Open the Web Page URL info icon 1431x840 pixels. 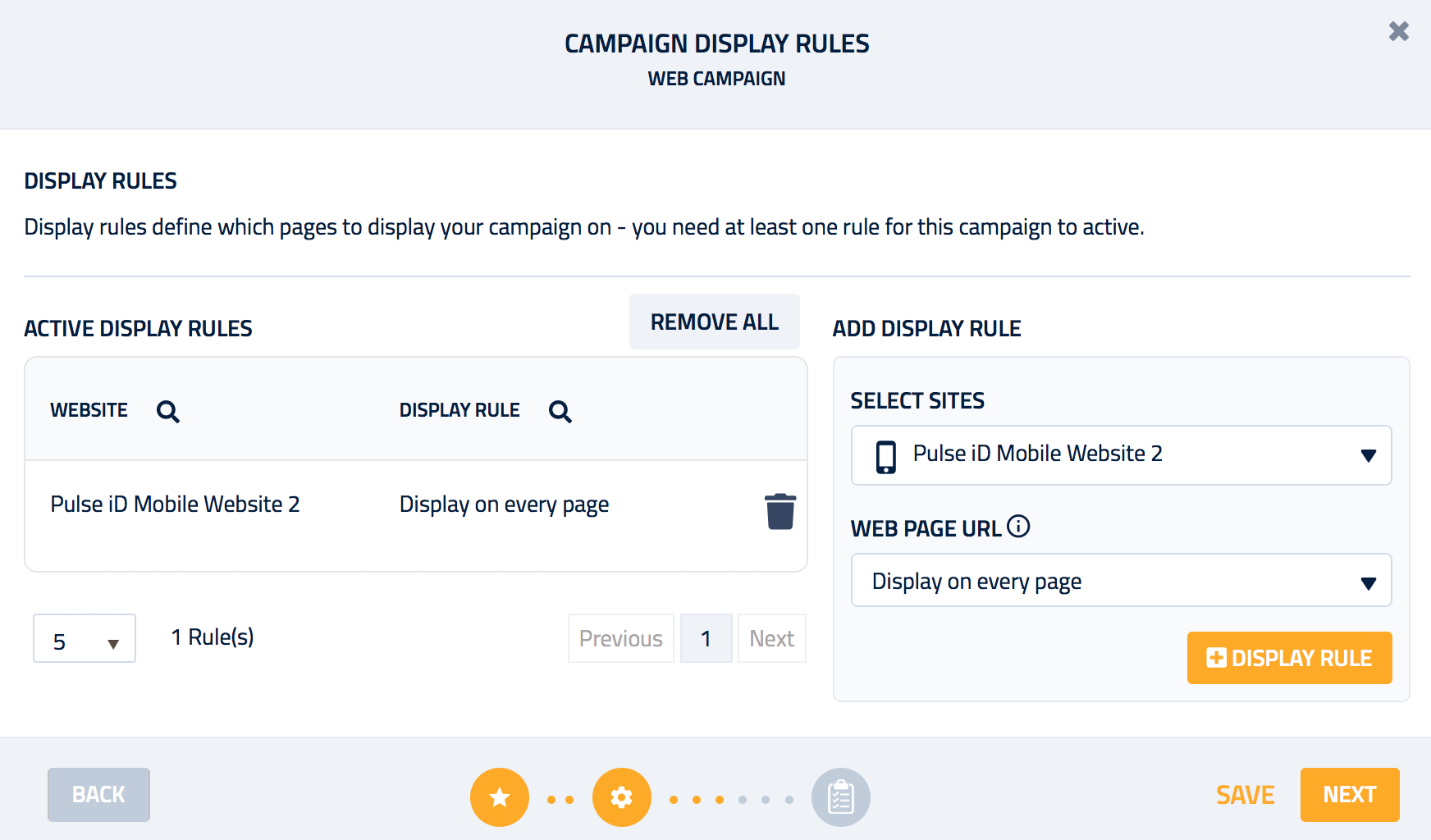click(x=1018, y=526)
